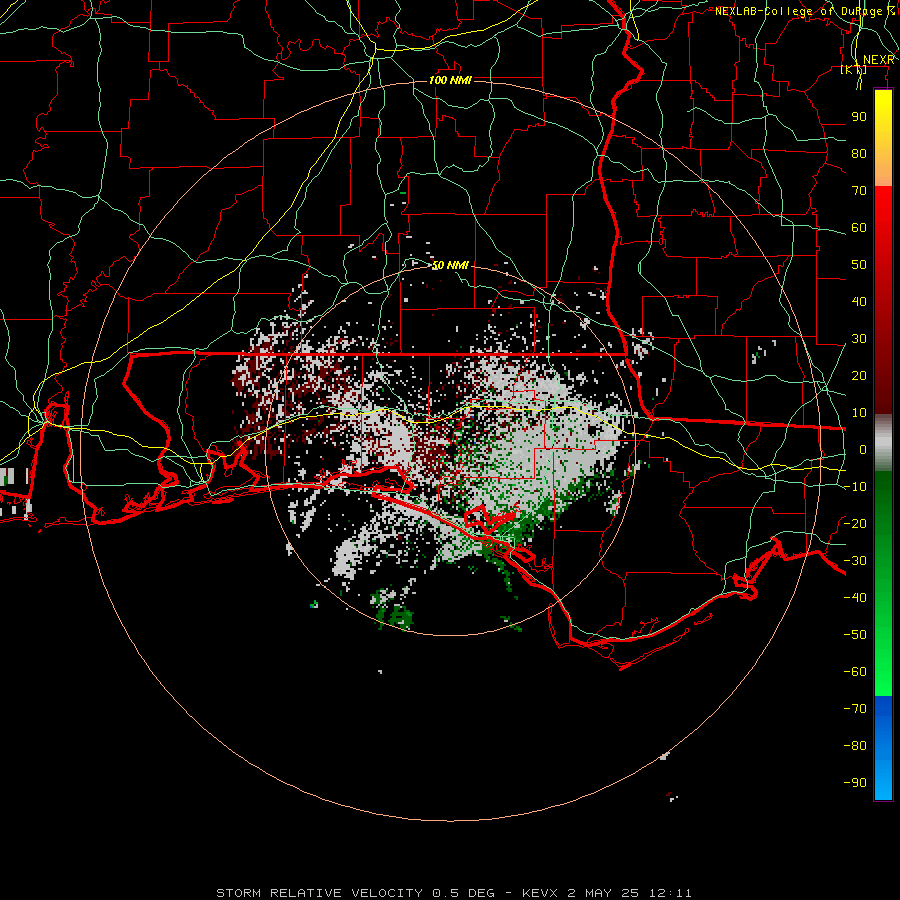Select the 0 value on velocity legend

863,449
